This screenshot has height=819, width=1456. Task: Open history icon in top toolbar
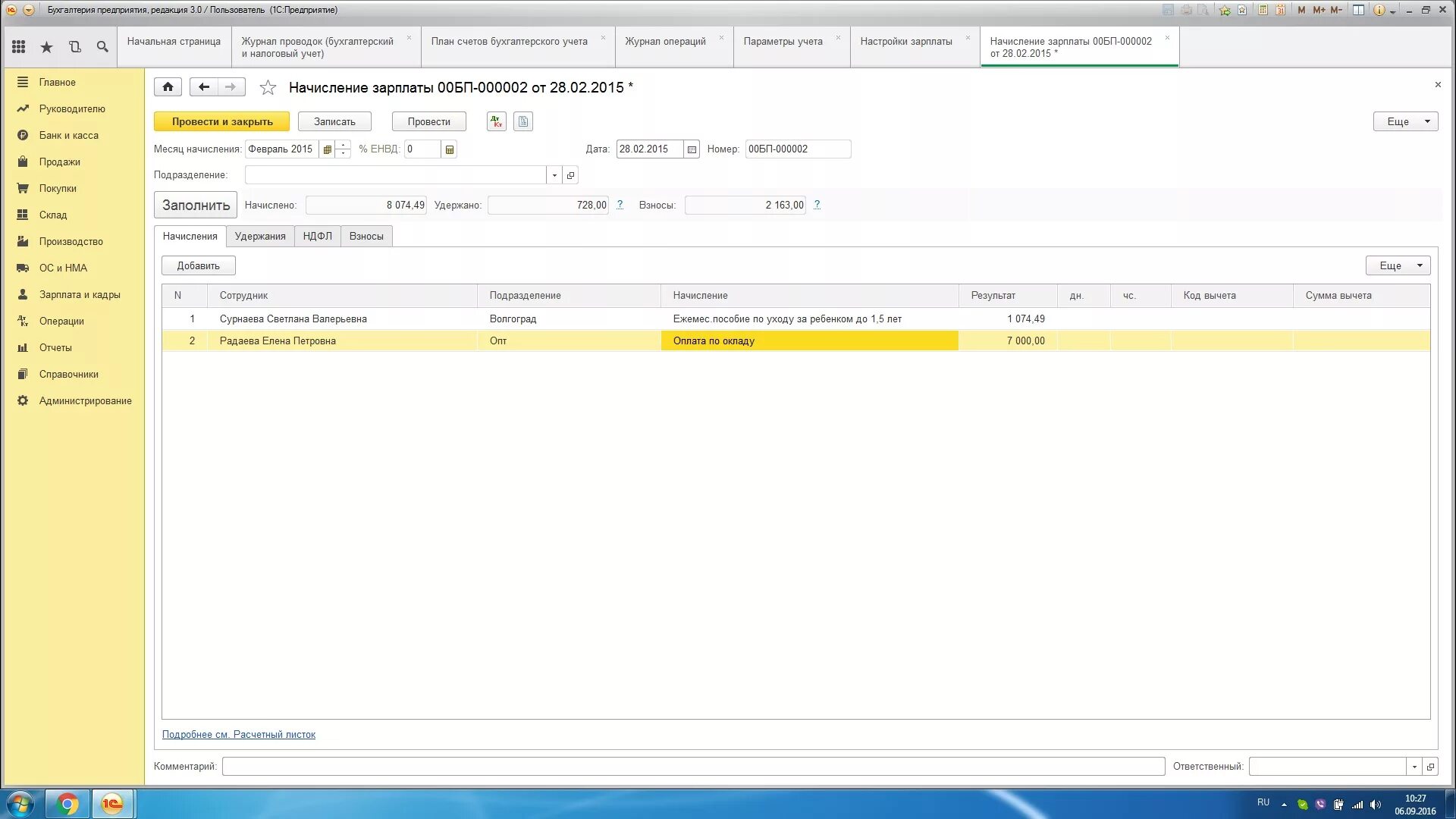pyautogui.click(x=74, y=47)
